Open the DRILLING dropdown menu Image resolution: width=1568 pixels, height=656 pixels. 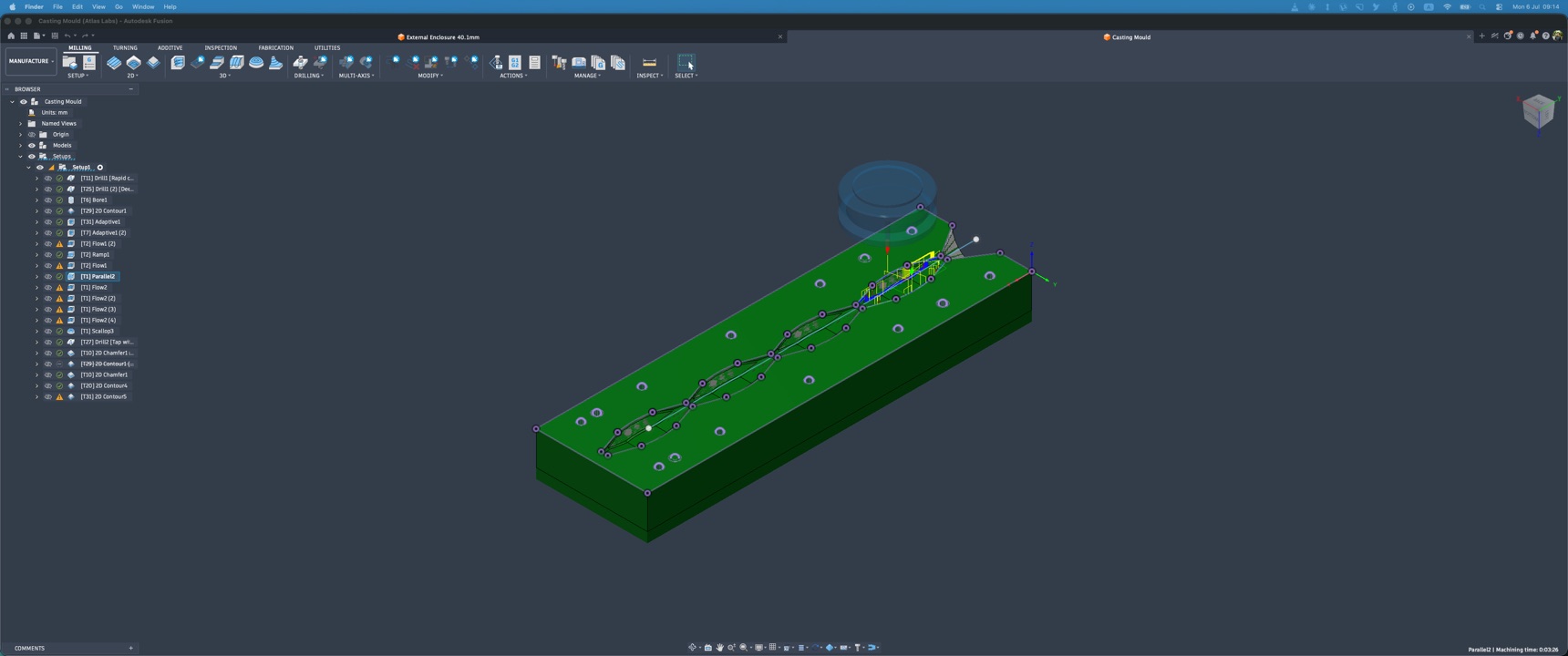pos(309,76)
